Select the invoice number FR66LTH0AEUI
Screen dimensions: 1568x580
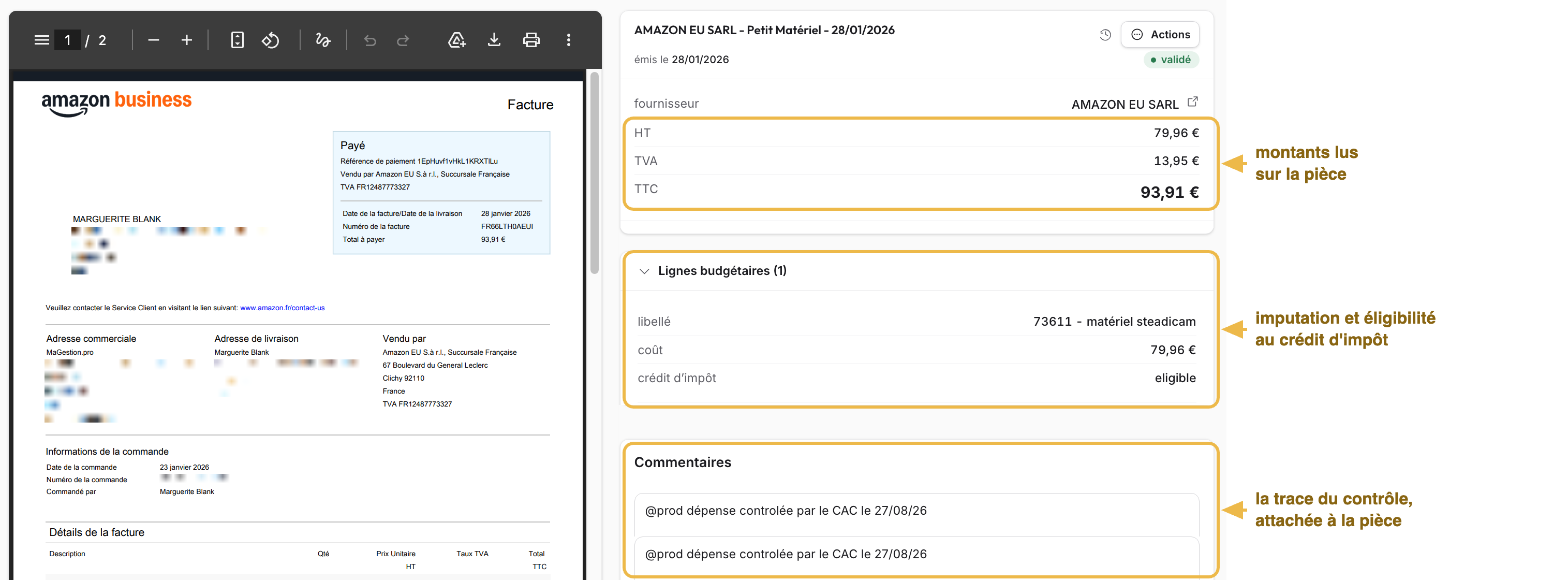[507, 227]
